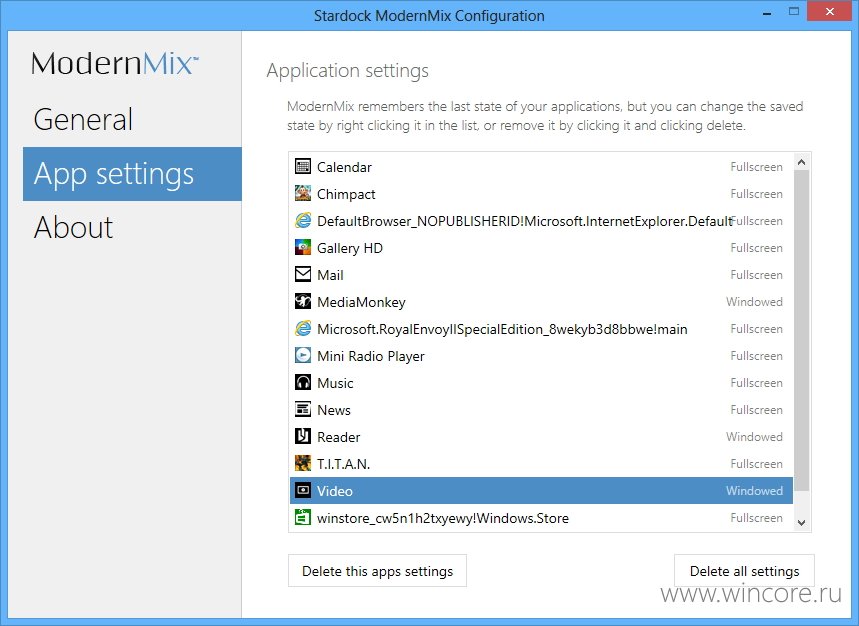The height and width of the screenshot is (626, 859).
Task: Maximize the ModernMix Configuration window
Action: click(794, 12)
